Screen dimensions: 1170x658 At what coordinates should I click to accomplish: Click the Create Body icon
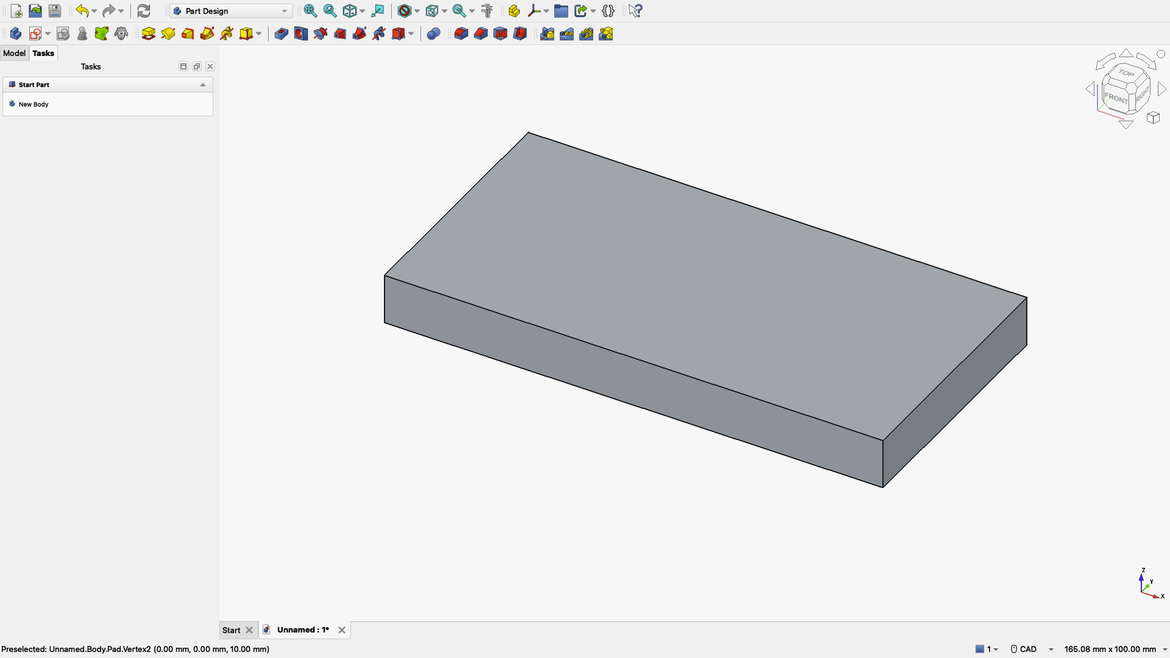[x=15, y=34]
